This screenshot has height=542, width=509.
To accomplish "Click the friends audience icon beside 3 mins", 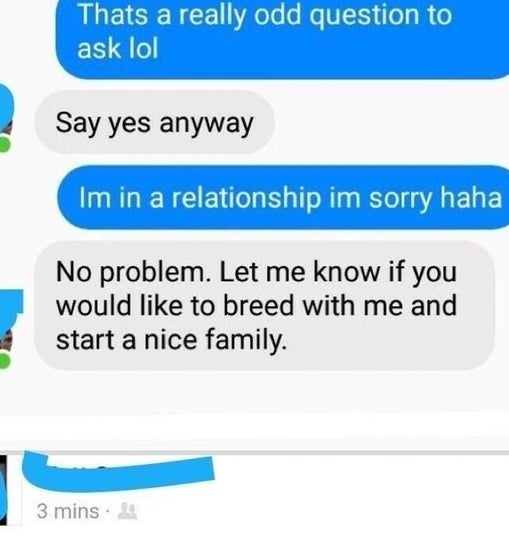I will tap(128, 511).
